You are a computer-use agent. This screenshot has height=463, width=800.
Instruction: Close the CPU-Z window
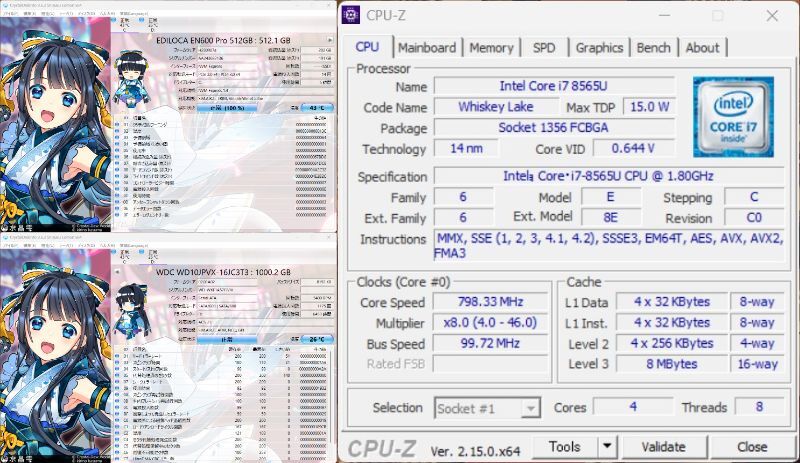[772, 15]
